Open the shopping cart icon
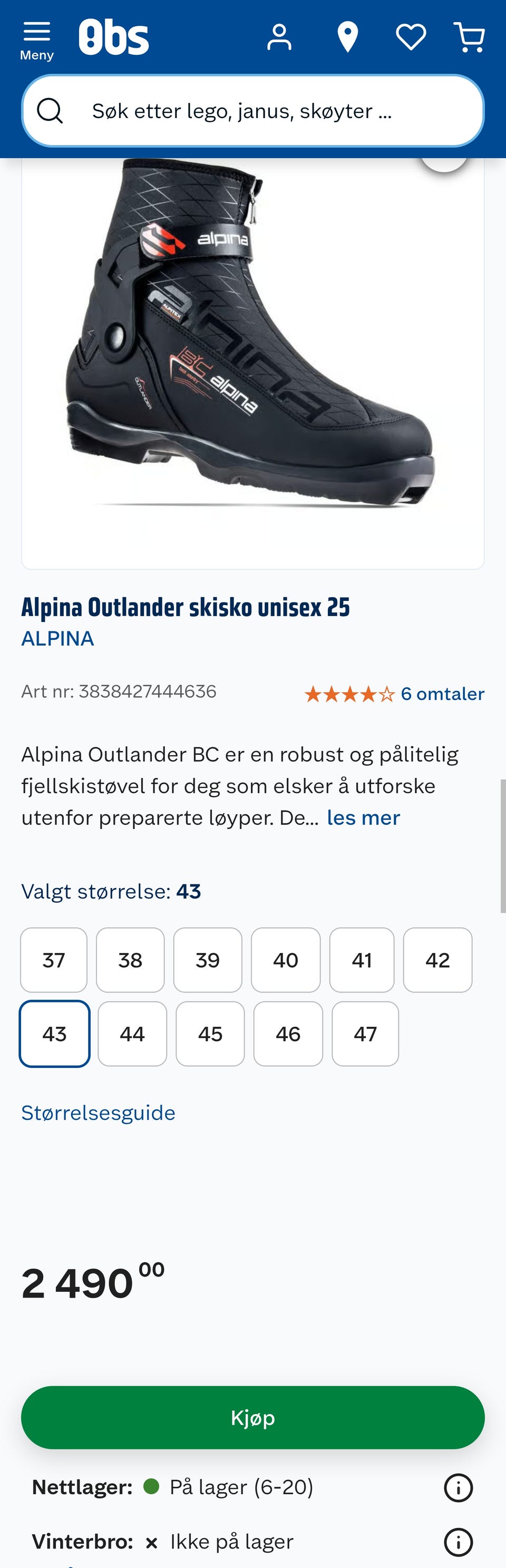 (469, 36)
